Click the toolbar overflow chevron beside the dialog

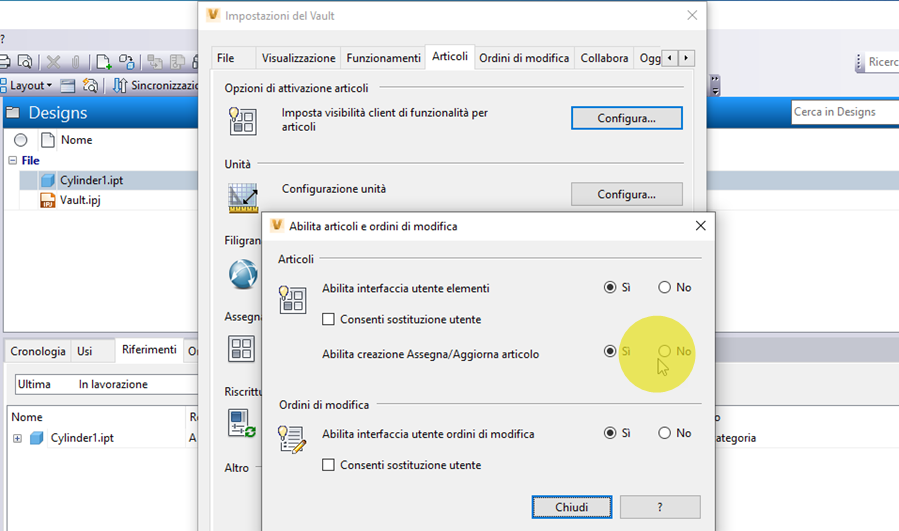click(x=715, y=85)
